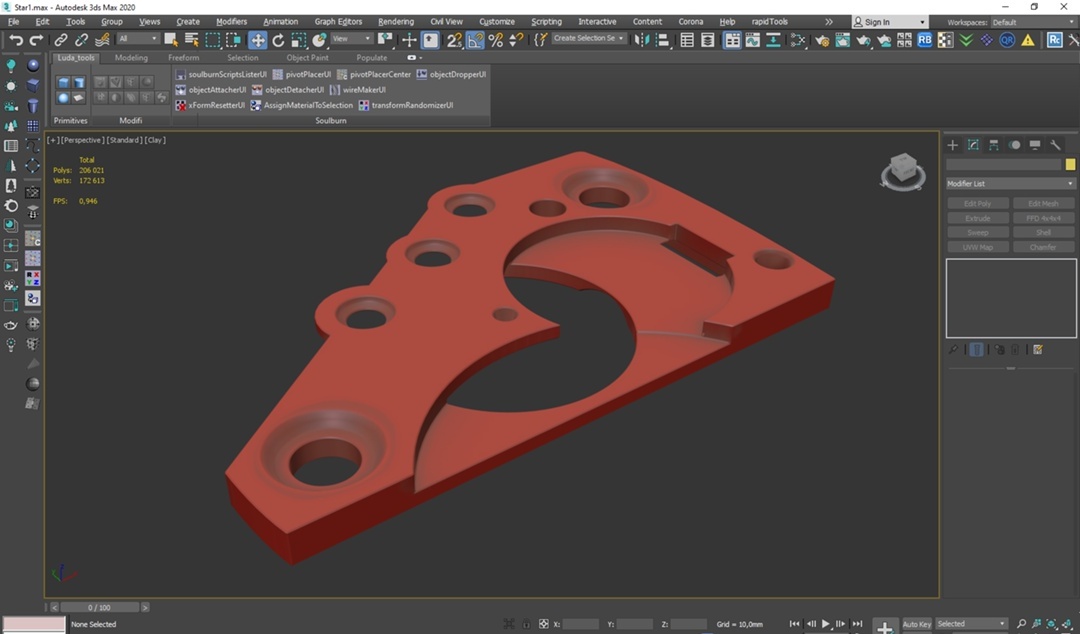
Task: Click the time slider 0 / 100 thumb
Action: point(99,608)
